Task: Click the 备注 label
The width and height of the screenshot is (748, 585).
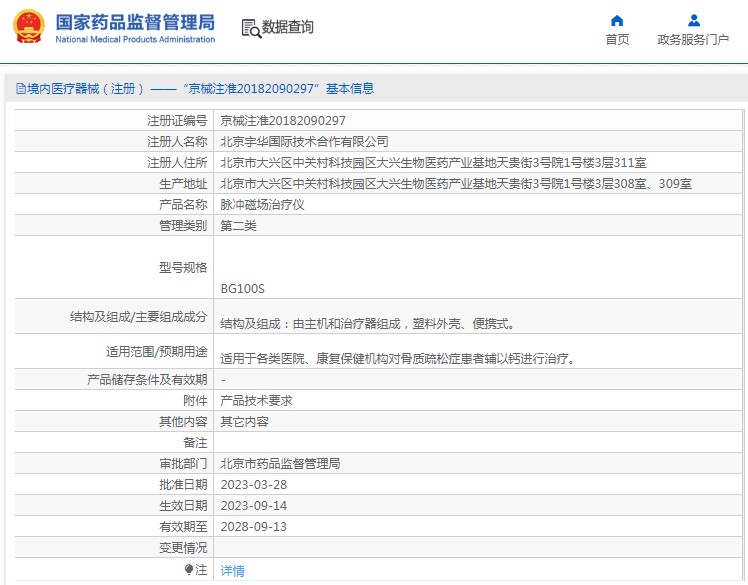Action: (195, 442)
